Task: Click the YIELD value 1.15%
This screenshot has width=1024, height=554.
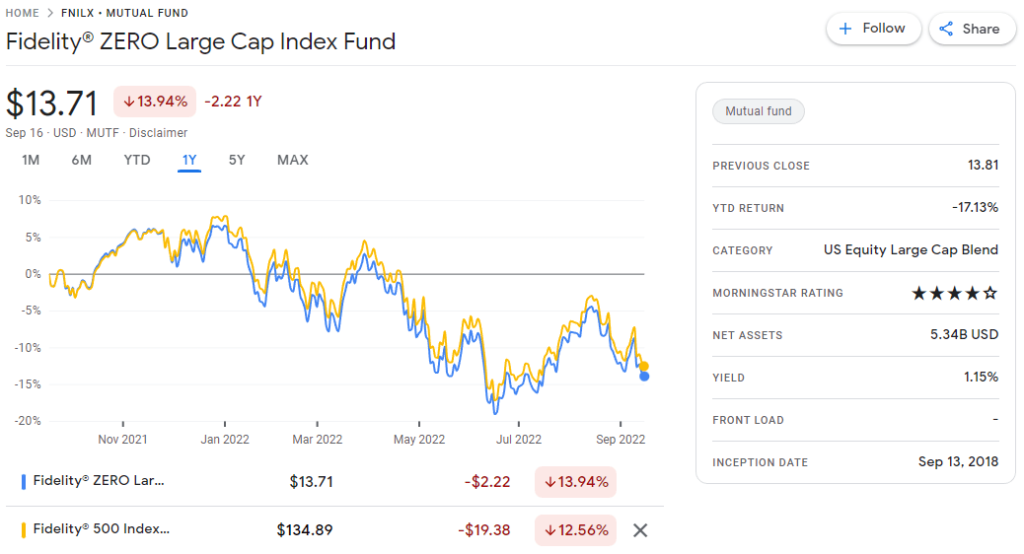Action: pos(981,377)
